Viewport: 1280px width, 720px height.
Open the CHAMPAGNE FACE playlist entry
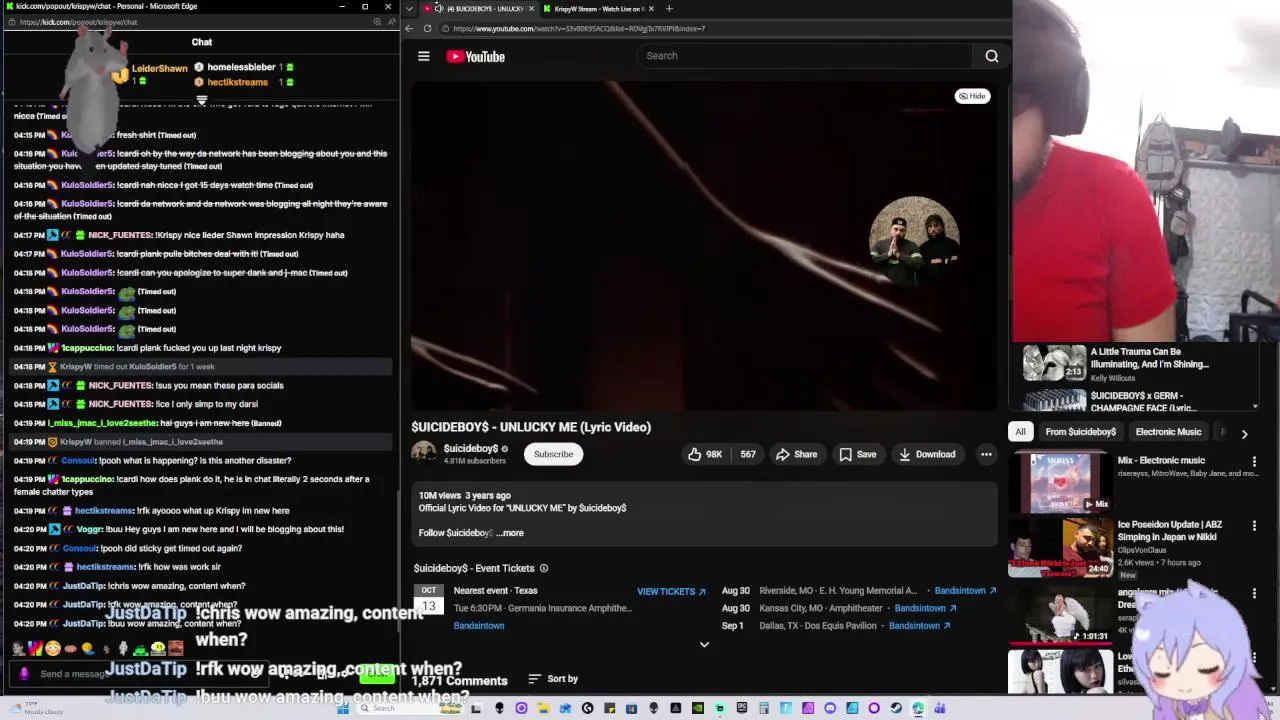click(1140, 400)
